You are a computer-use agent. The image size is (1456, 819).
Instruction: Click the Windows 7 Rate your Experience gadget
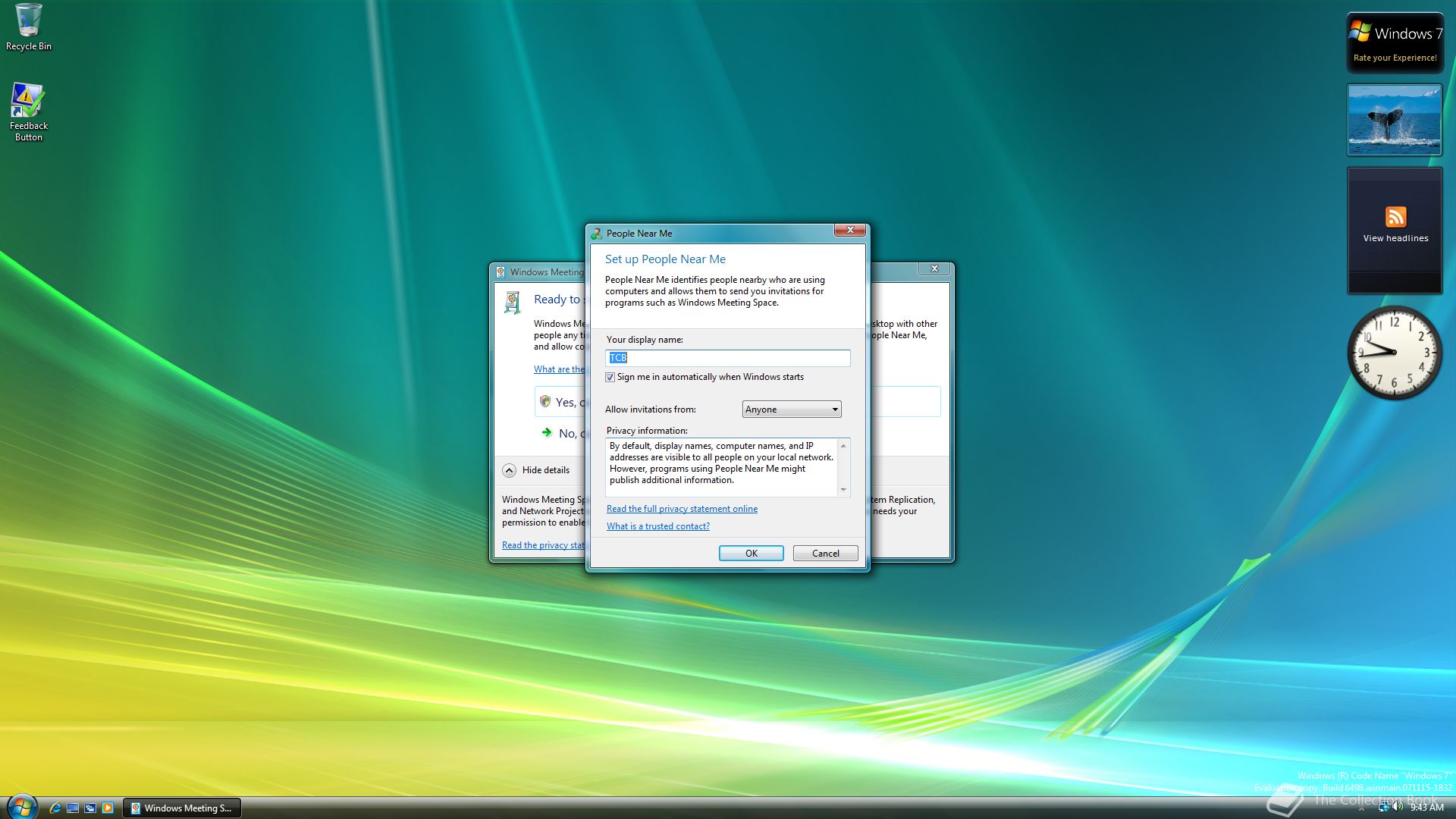pos(1395,42)
